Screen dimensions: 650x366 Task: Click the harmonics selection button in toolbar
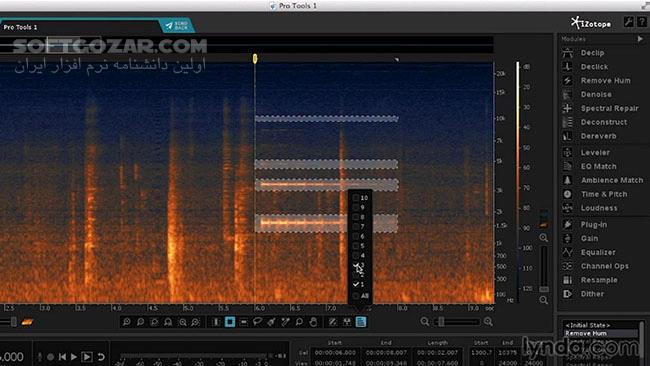361,322
